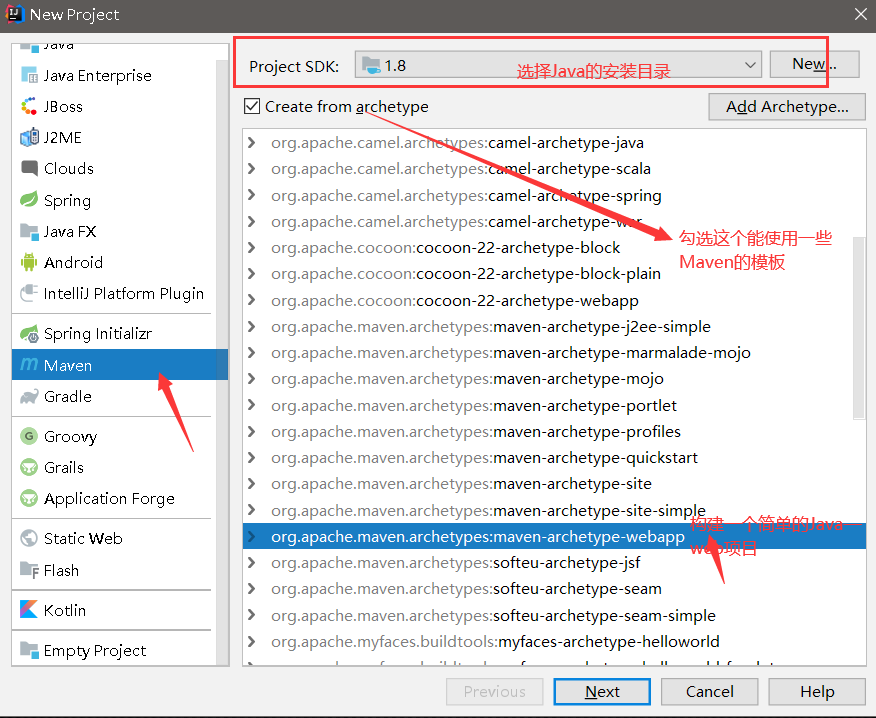Image resolution: width=876 pixels, height=718 pixels.
Task: Click the SDK folder icon beside 1.8
Action: point(371,65)
